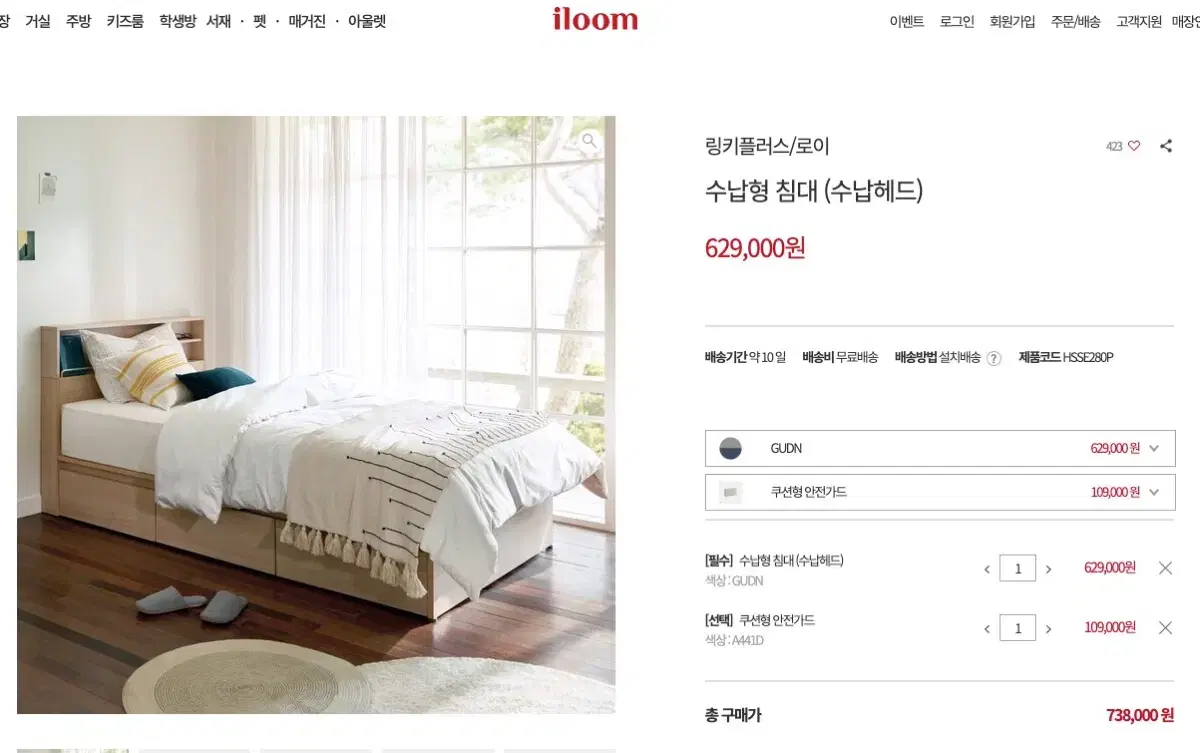Open 회원가입 sign-up link
Image resolution: width=1200 pixels, height=753 pixels.
(1012, 21)
